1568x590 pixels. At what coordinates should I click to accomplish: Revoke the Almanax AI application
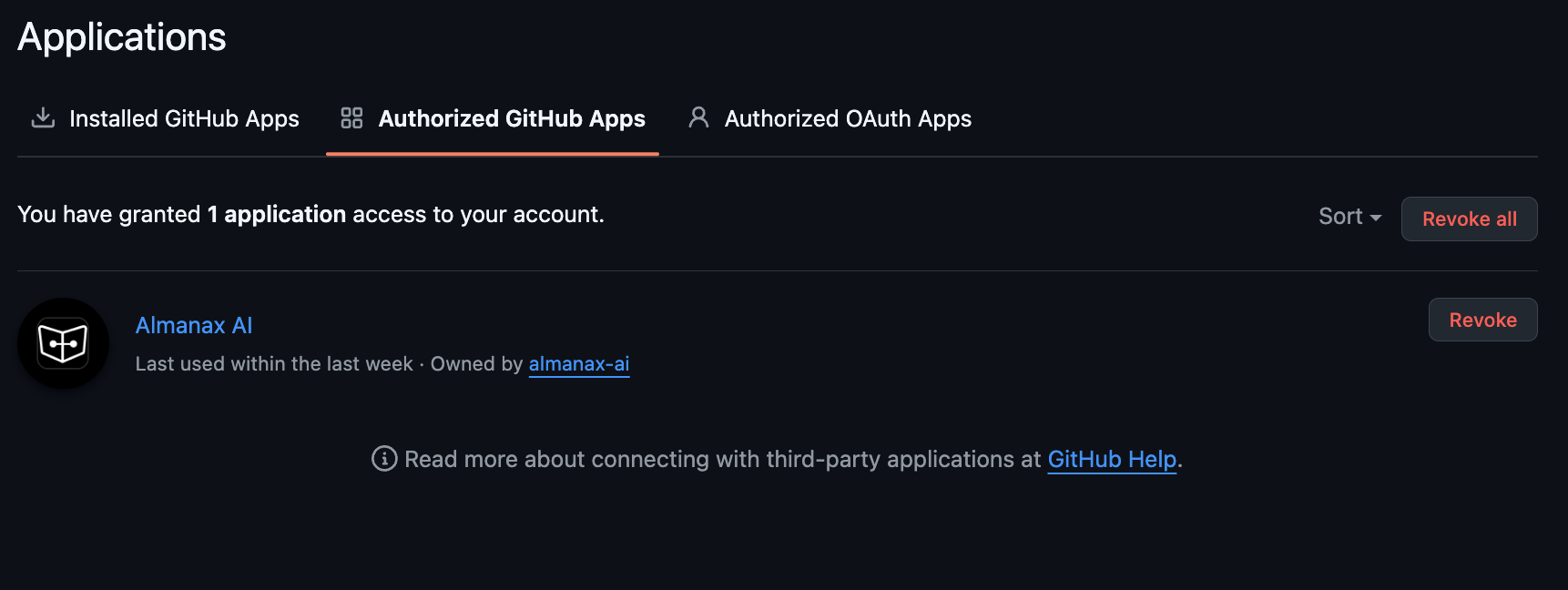[1482, 320]
